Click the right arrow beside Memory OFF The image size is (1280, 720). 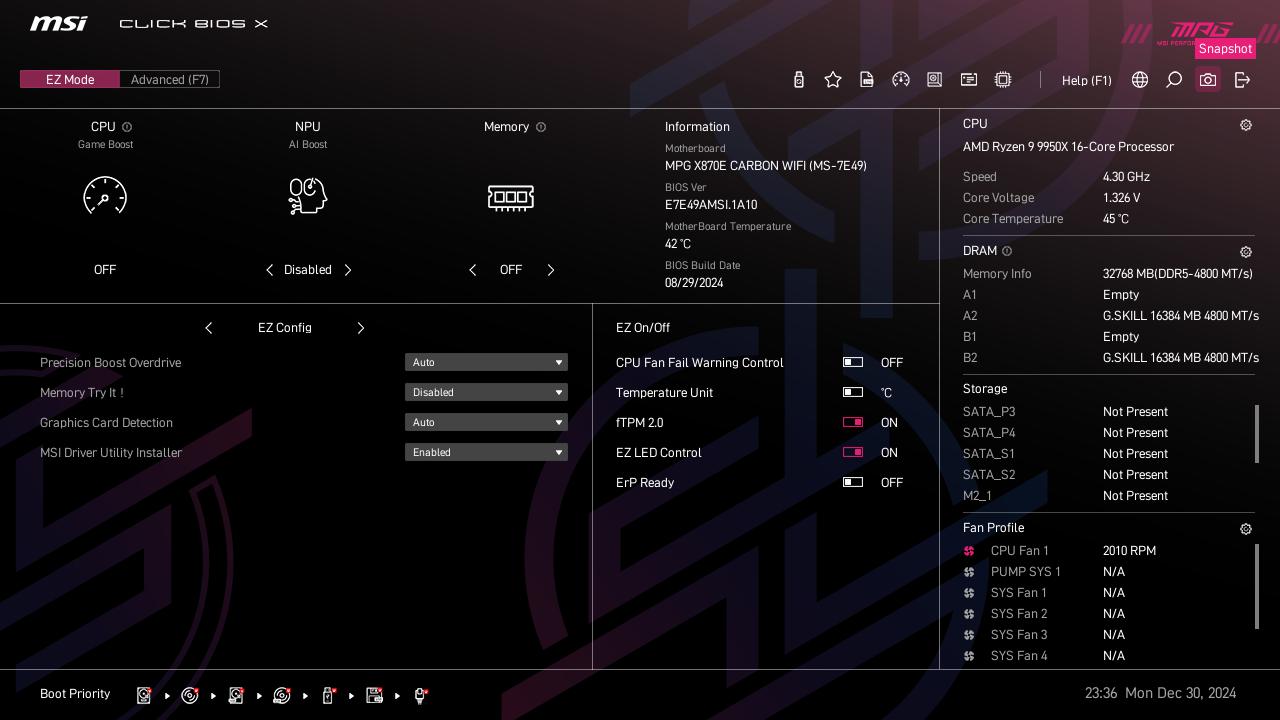coord(551,270)
